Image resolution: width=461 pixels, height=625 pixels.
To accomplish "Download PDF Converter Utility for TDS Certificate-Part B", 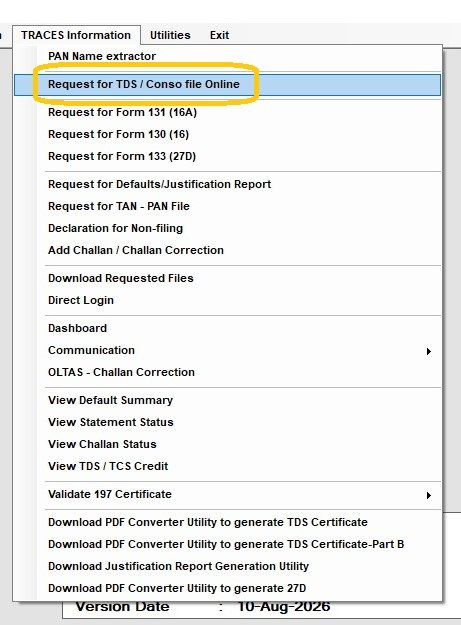I will point(228,544).
